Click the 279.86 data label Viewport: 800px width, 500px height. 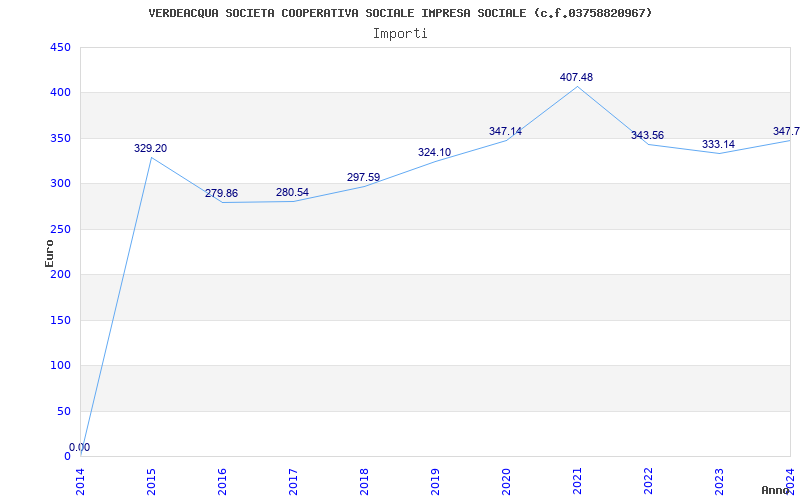click(x=221, y=193)
